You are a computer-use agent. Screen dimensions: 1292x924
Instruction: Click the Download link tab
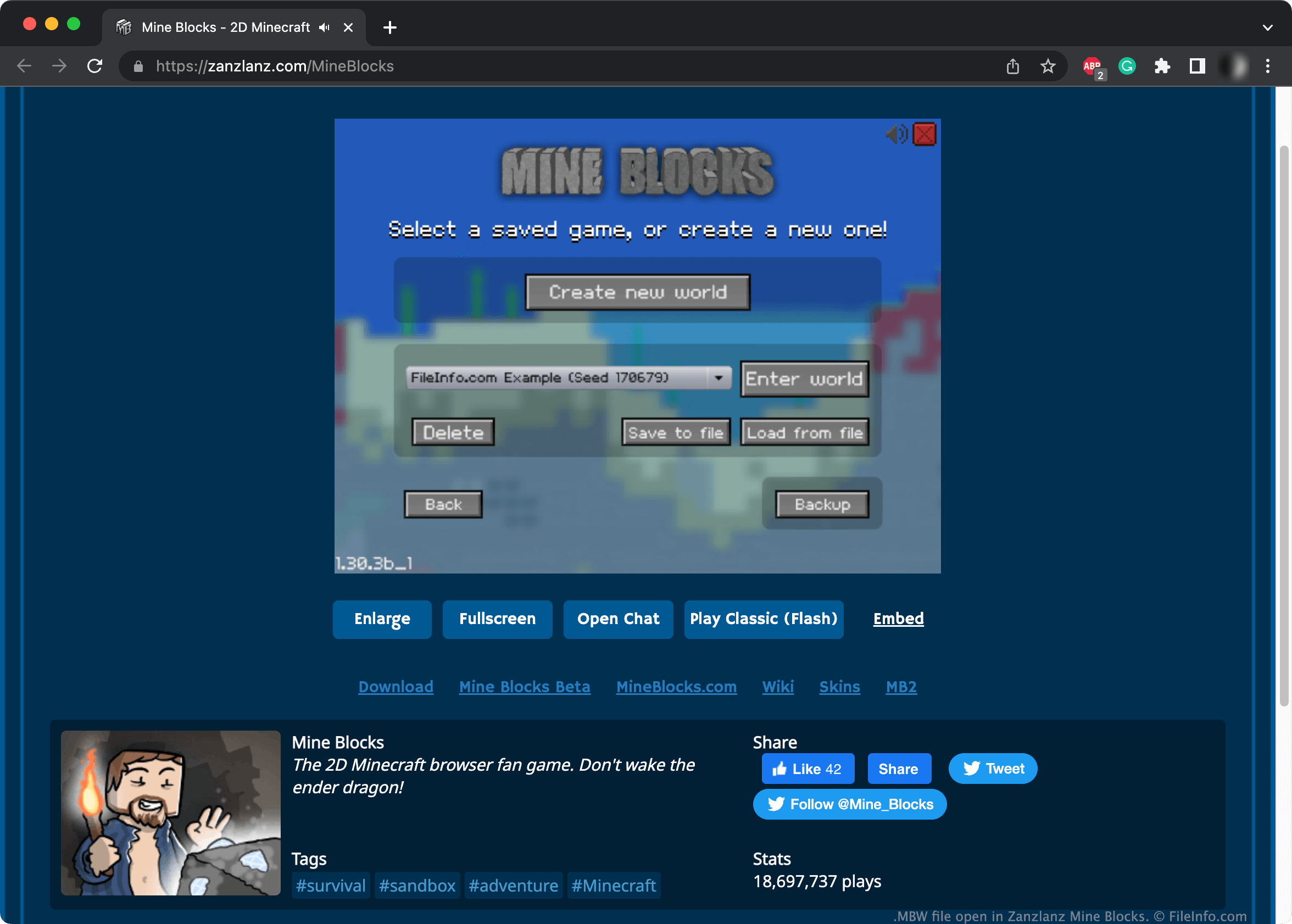click(x=395, y=686)
